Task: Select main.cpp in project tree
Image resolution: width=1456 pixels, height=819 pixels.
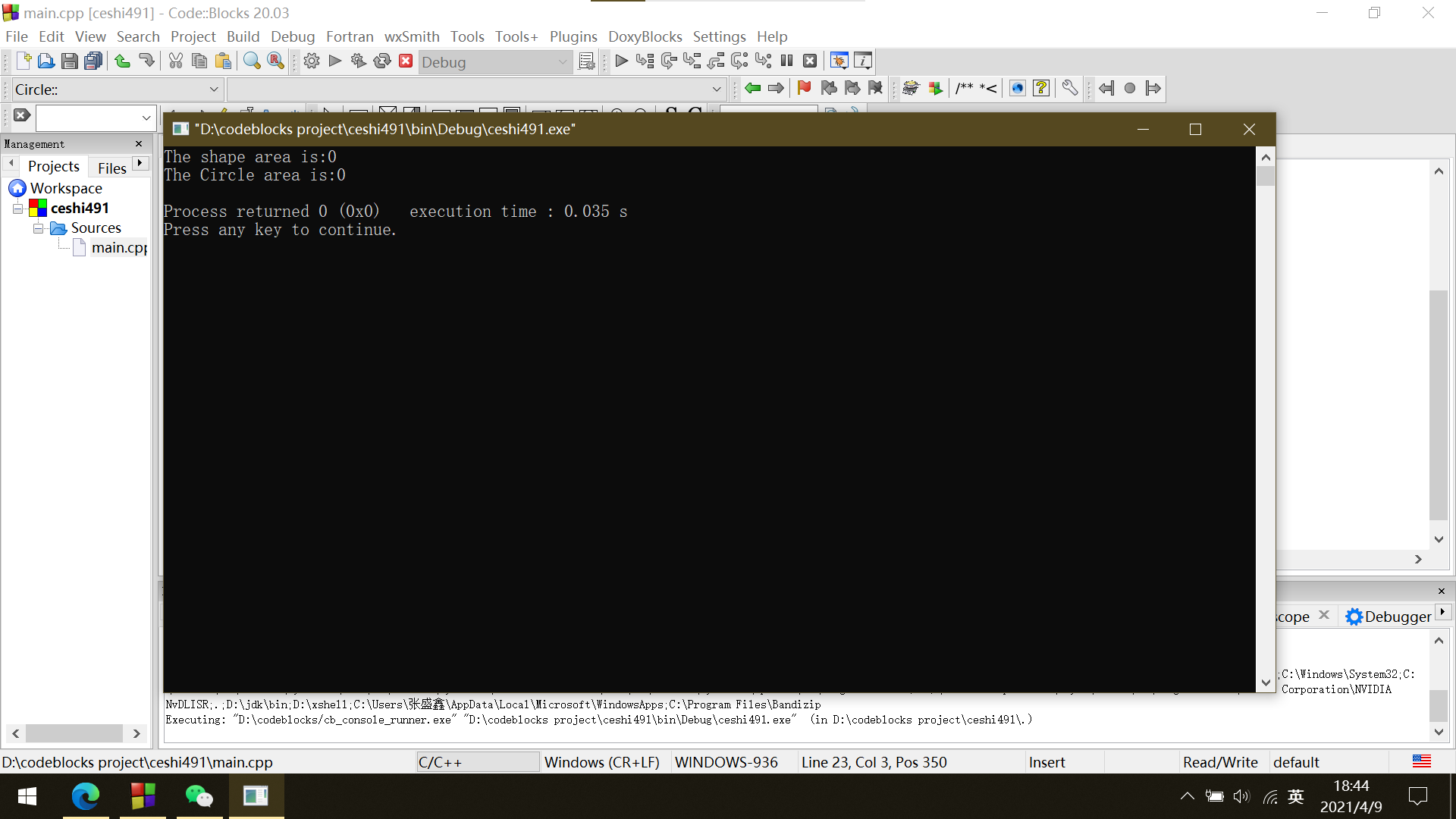Action: coord(118,248)
